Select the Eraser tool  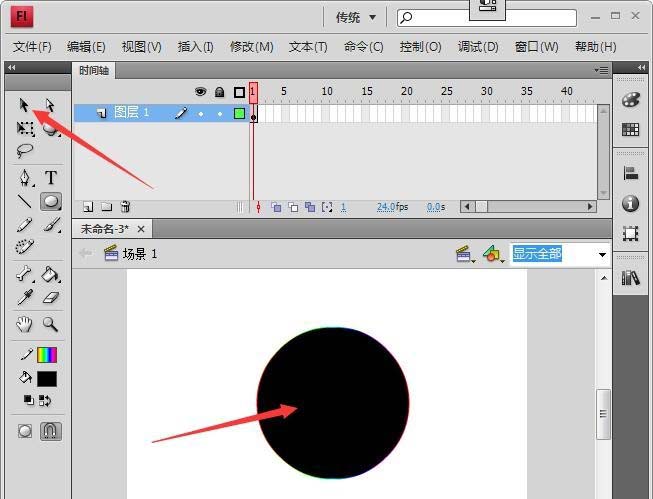[x=51, y=297]
